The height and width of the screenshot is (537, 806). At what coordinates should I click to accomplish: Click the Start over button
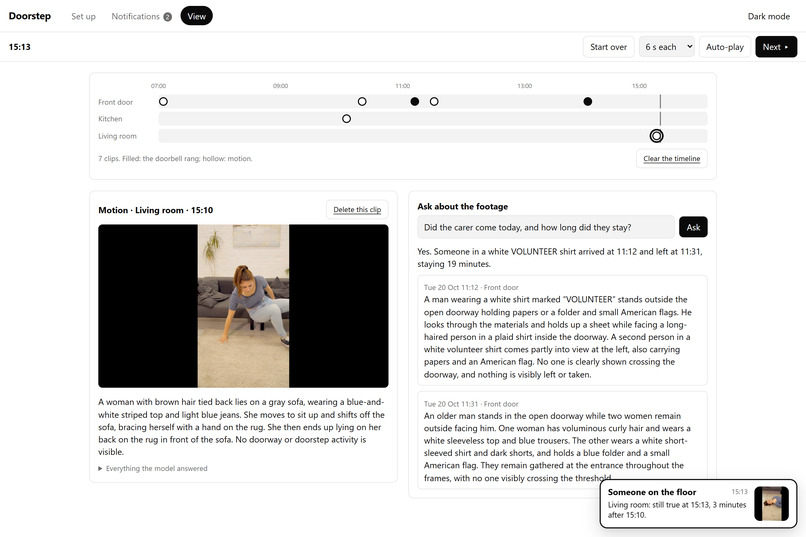[x=609, y=47]
